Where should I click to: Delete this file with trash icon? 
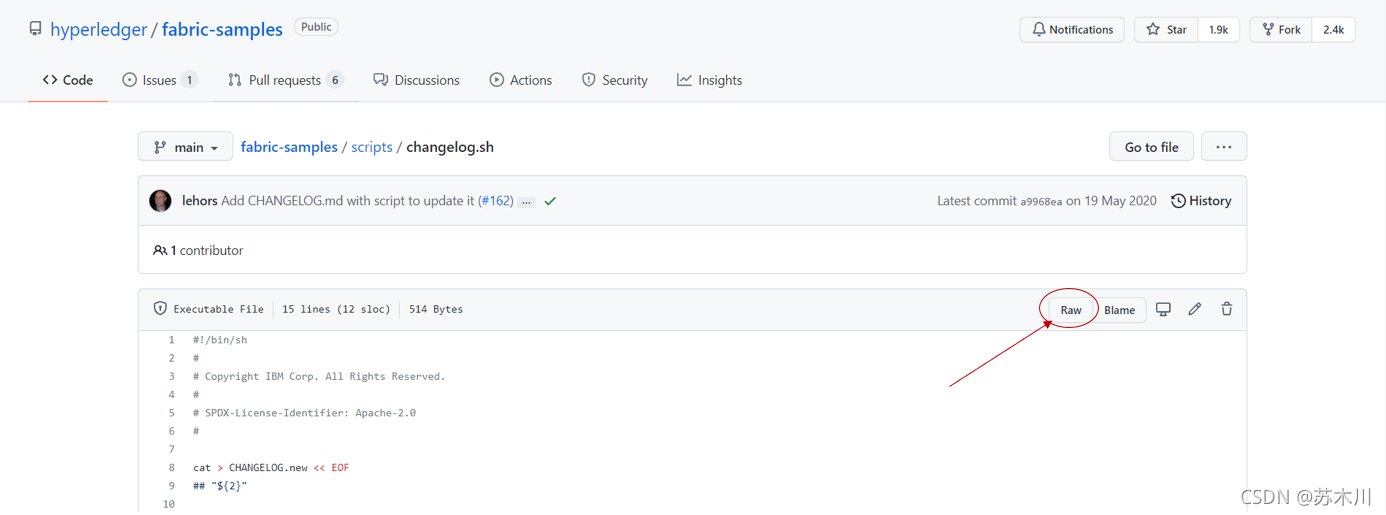click(1226, 309)
